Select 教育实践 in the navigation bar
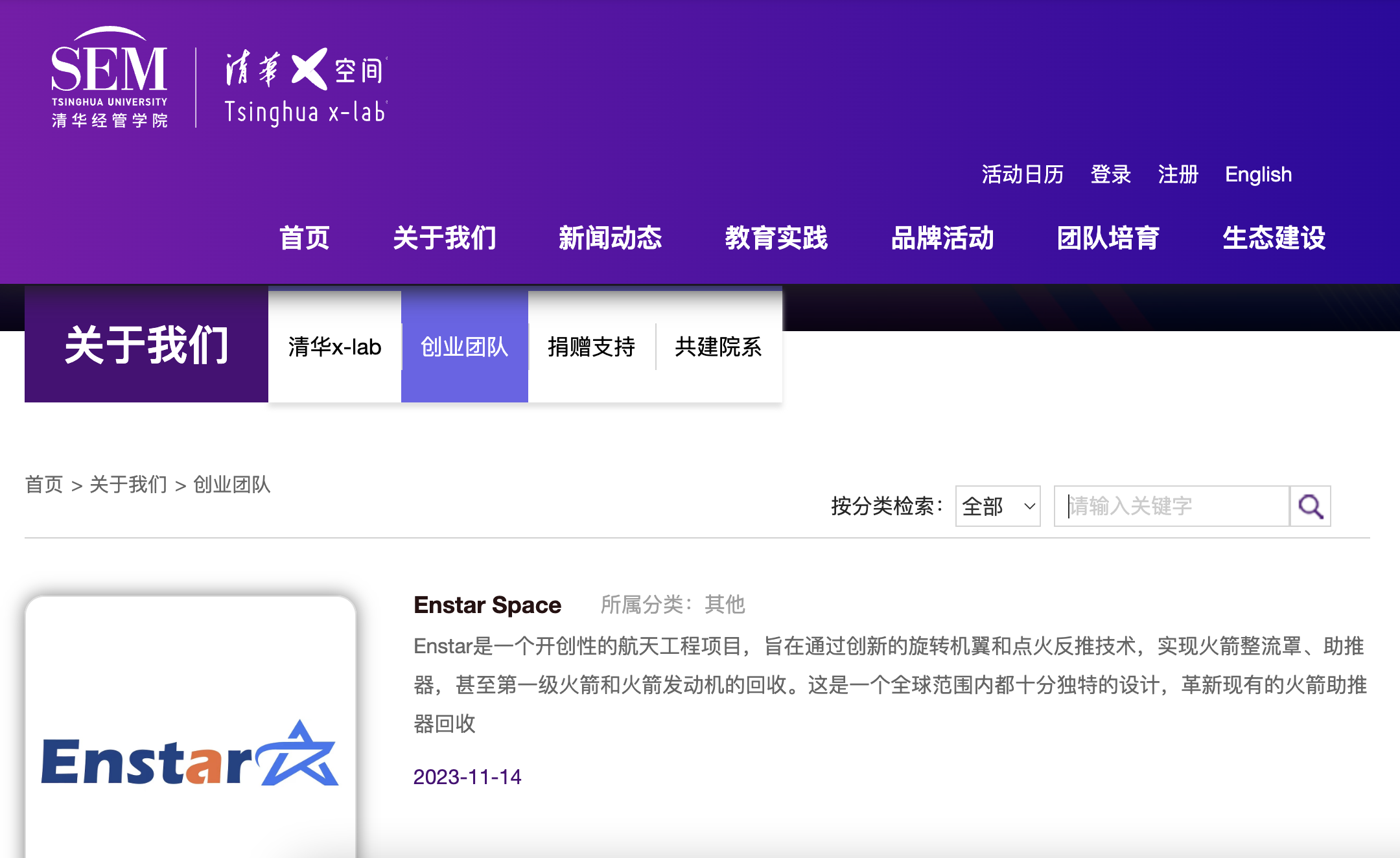The height and width of the screenshot is (858, 1400). pyautogui.click(x=776, y=238)
